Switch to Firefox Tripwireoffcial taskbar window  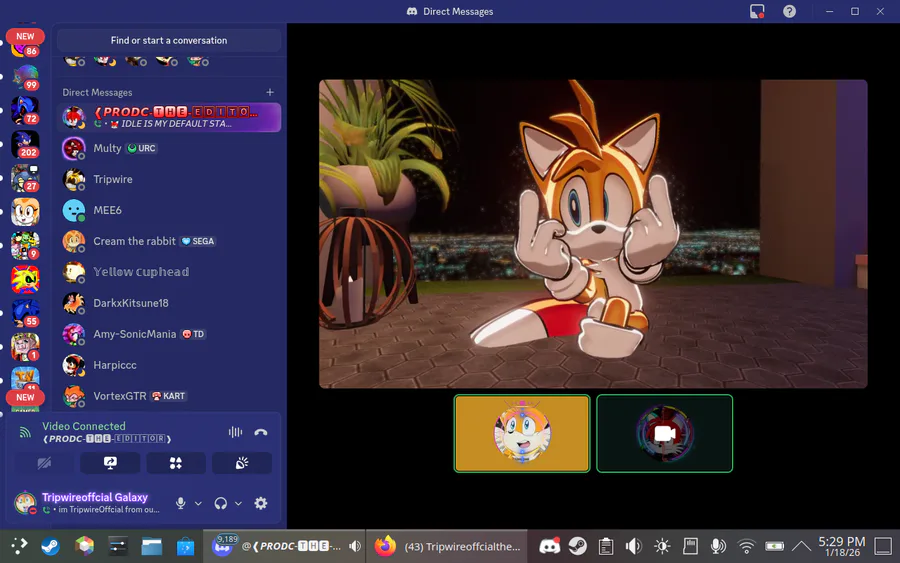pyautogui.click(x=447, y=546)
